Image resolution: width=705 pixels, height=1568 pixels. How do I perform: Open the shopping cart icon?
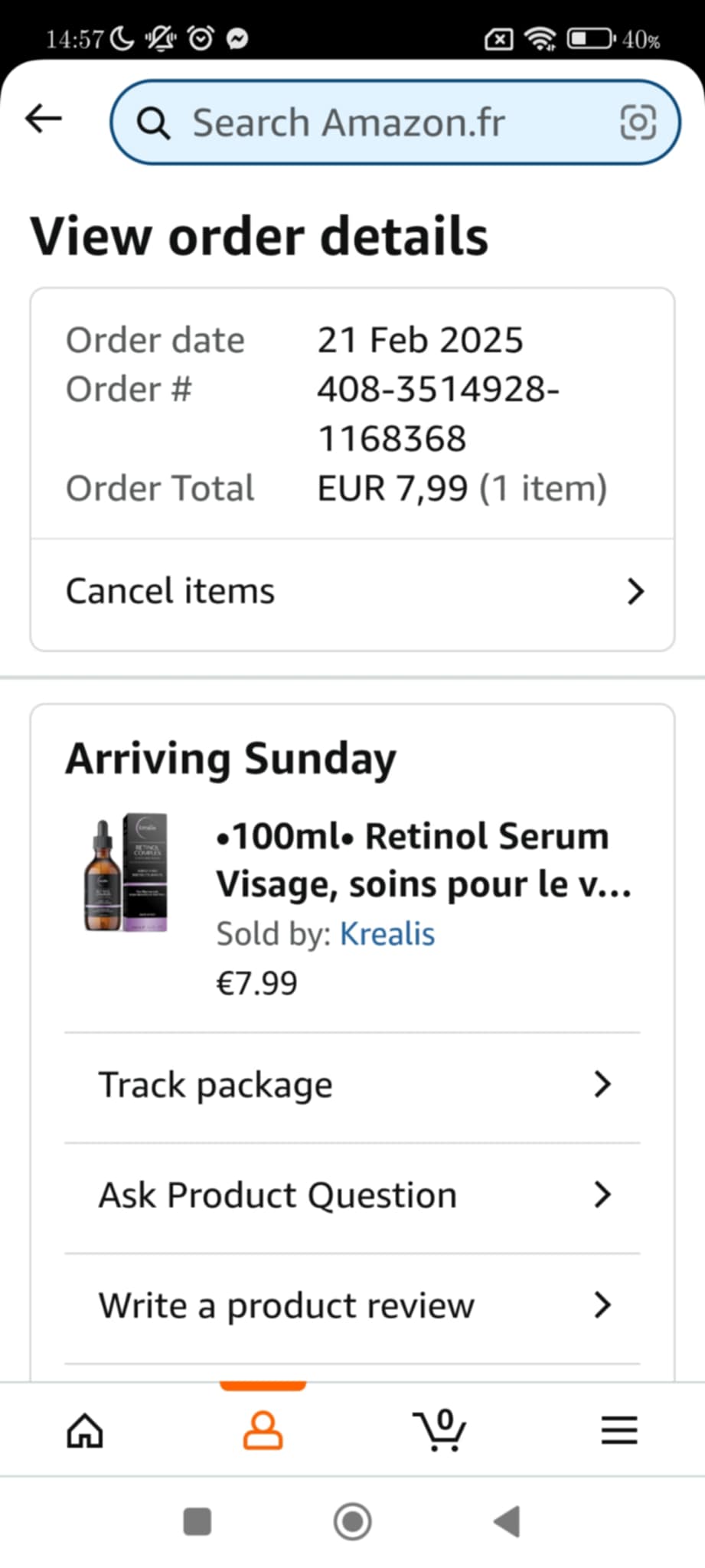[x=440, y=1429]
